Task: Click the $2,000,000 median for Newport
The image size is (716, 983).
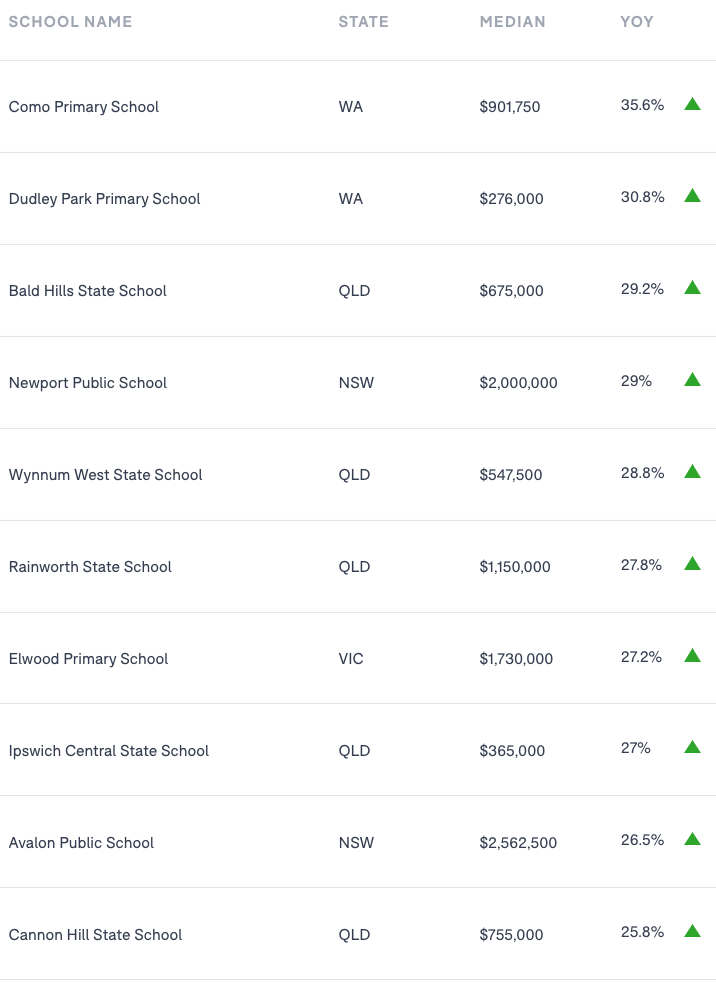Action: 519,383
